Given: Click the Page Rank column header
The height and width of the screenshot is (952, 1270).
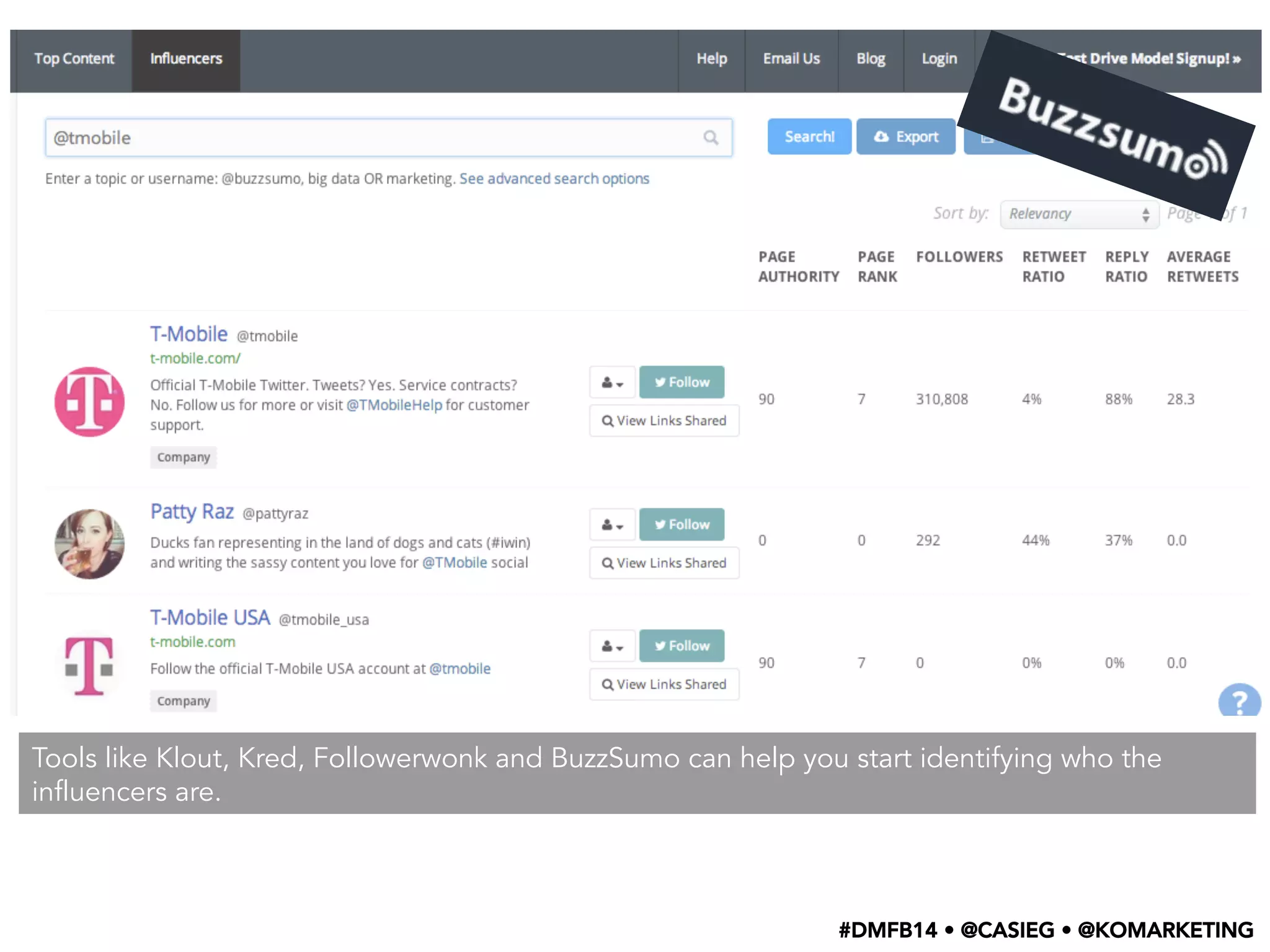Looking at the screenshot, I should [877, 267].
